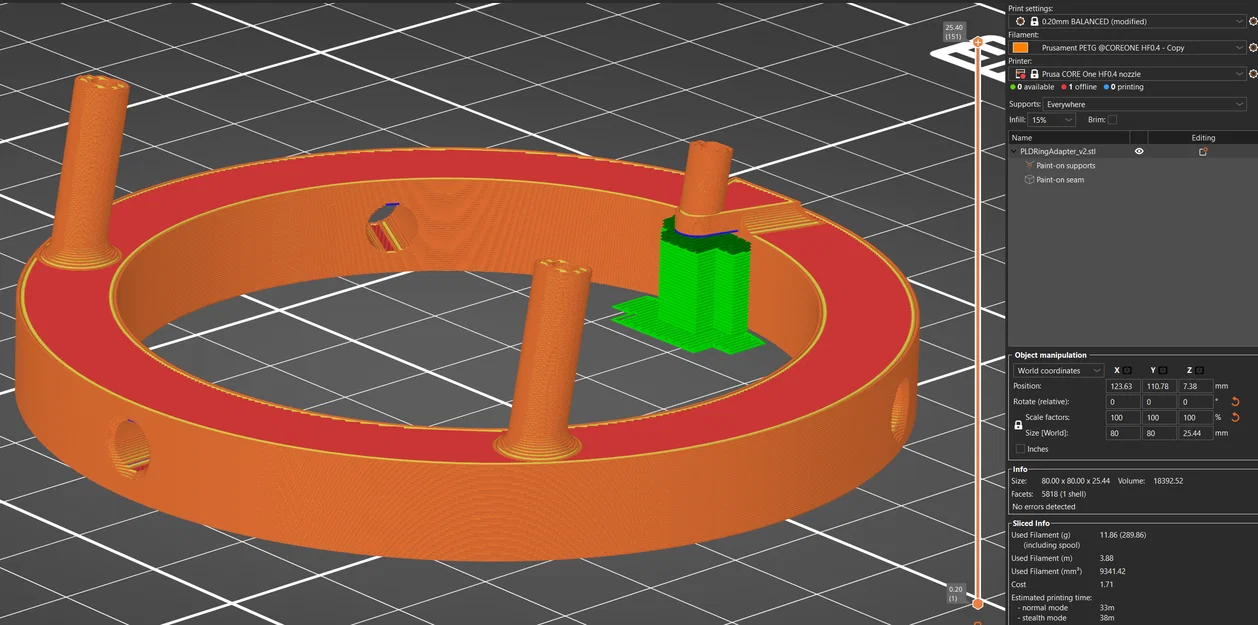Click the Y axis mirror button
The width and height of the screenshot is (1258, 625).
point(1163,371)
